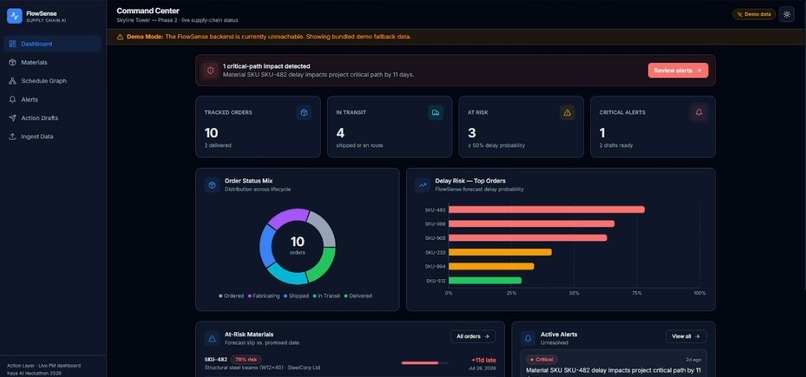Click the +11d late label
806x377 pixels.
pos(484,360)
